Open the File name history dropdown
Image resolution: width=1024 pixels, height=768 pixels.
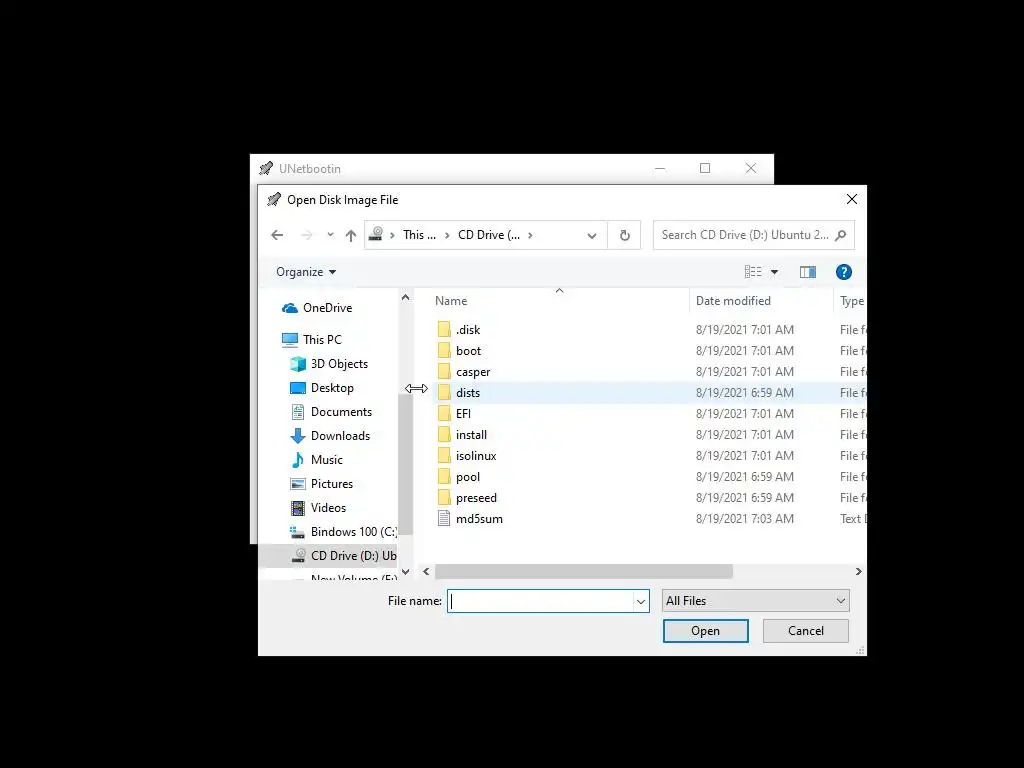click(641, 601)
